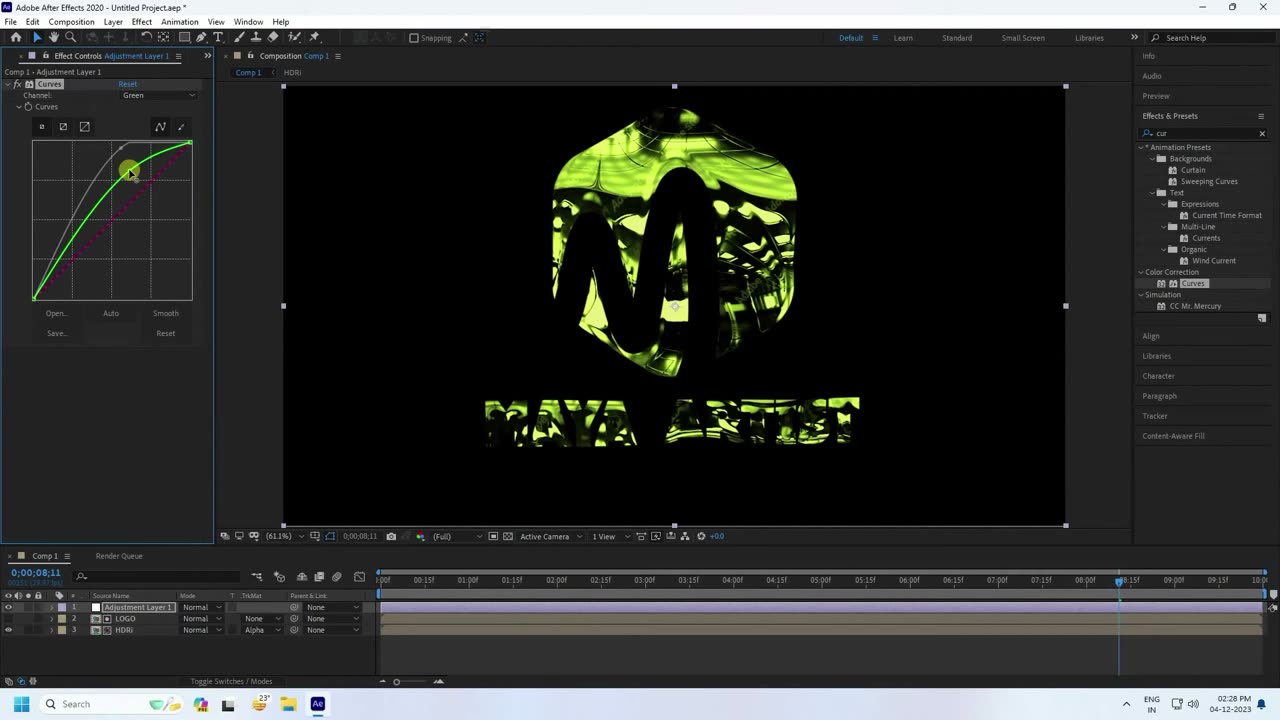Open the Active Camera view dropdown
1280x720 pixels.
[550, 537]
